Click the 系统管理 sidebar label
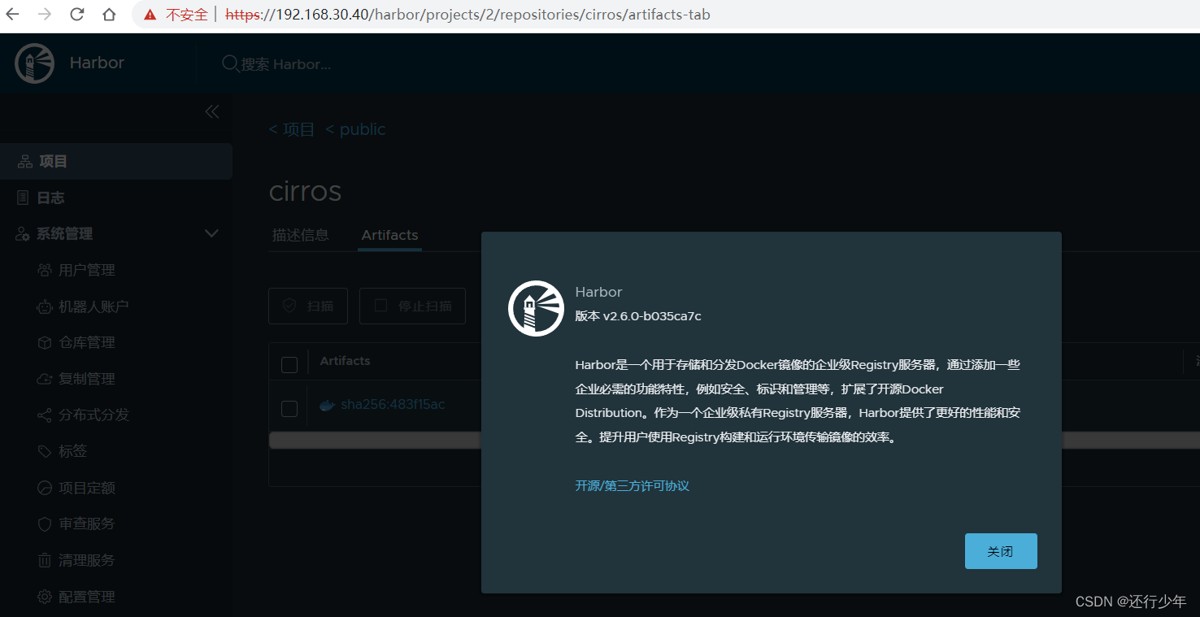 pyautogui.click(x=65, y=234)
